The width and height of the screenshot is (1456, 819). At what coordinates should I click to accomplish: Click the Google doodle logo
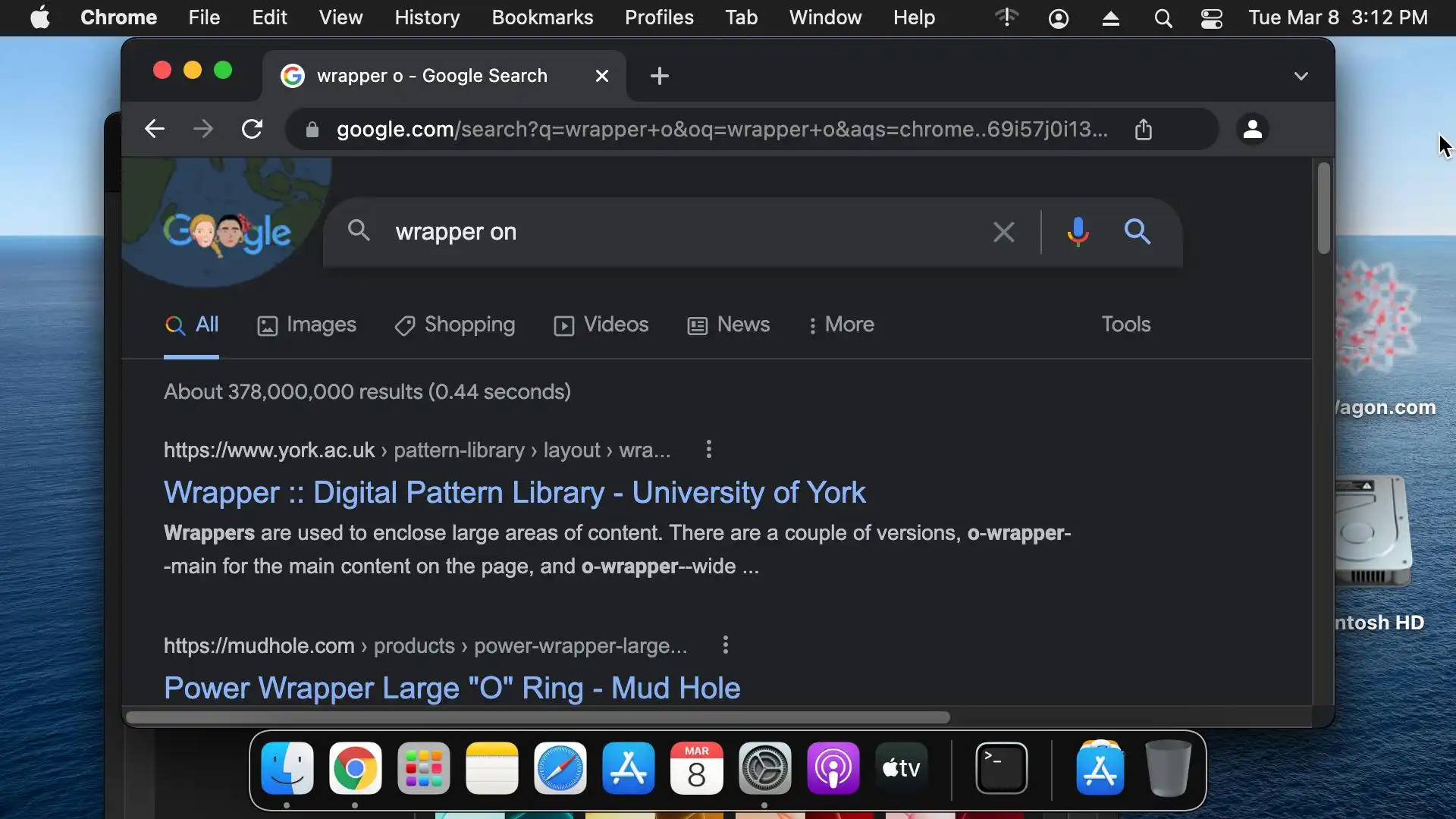(227, 232)
